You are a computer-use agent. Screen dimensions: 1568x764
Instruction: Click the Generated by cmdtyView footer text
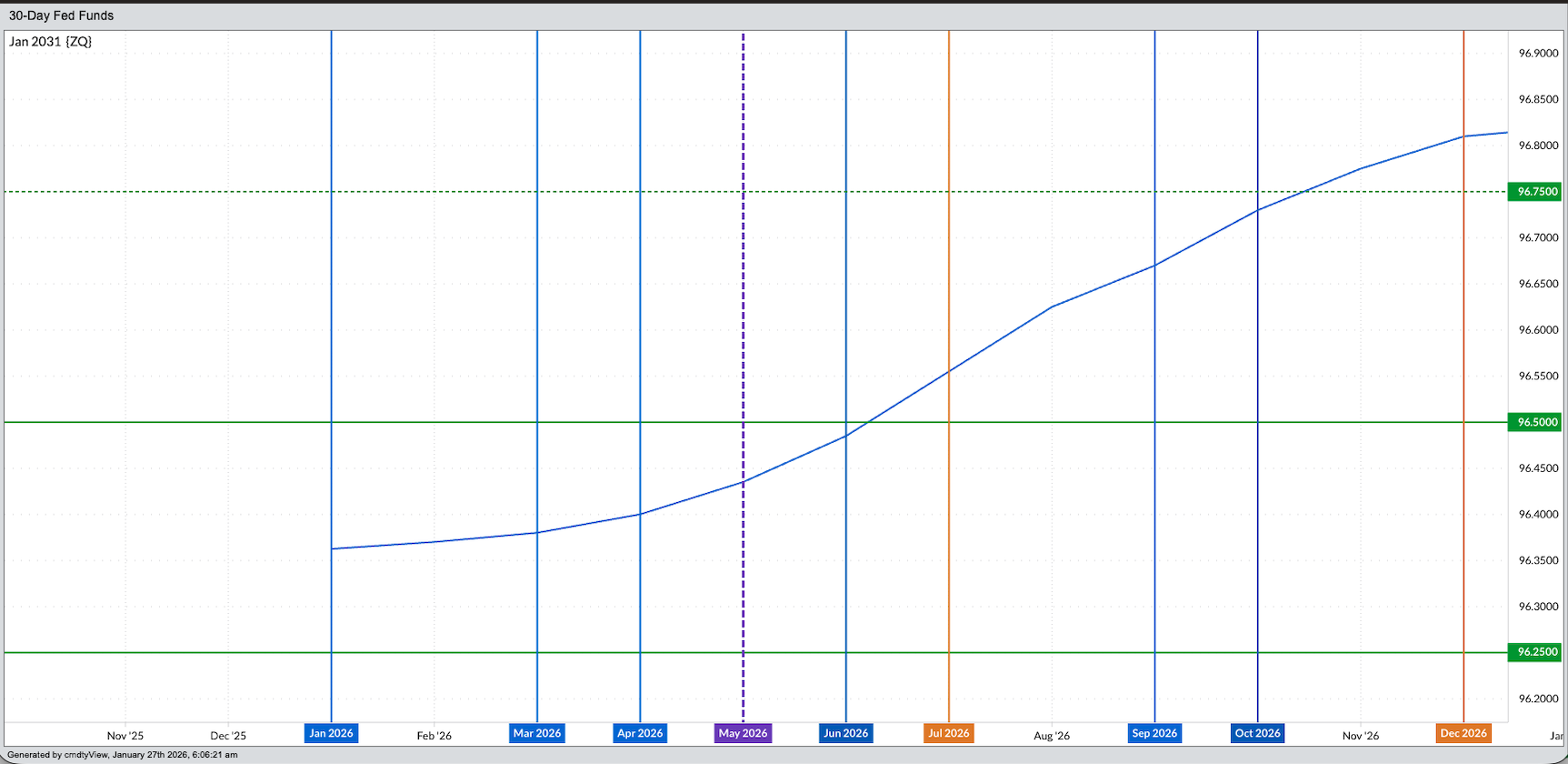(122, 755)
